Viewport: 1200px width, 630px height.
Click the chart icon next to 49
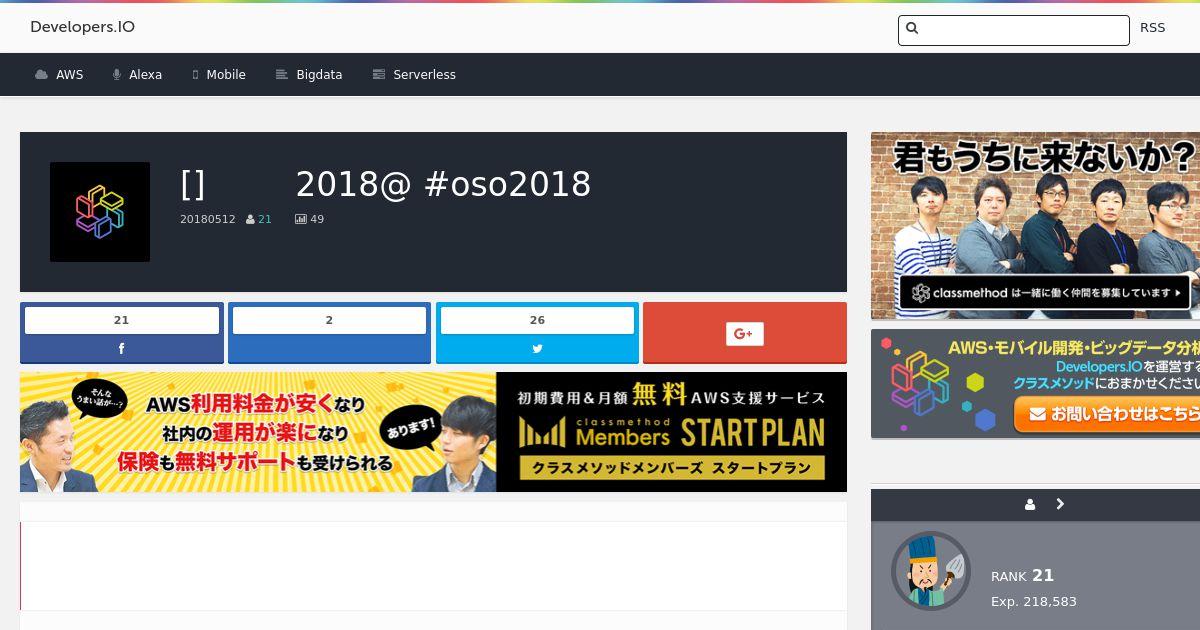[x=301, y=219]
